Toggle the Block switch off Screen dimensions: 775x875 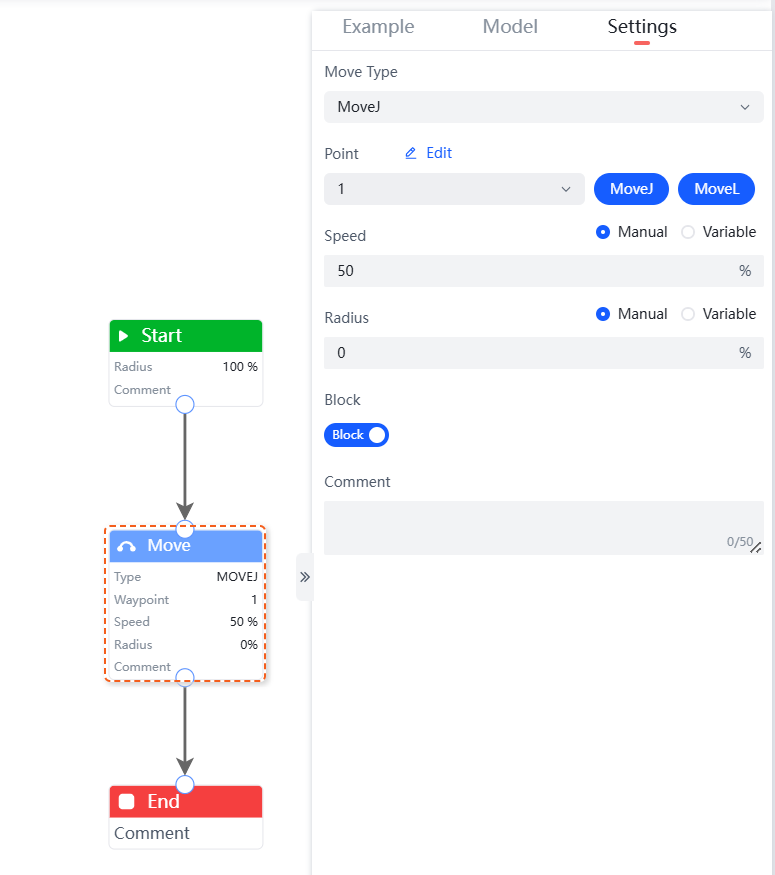(356, 435)
